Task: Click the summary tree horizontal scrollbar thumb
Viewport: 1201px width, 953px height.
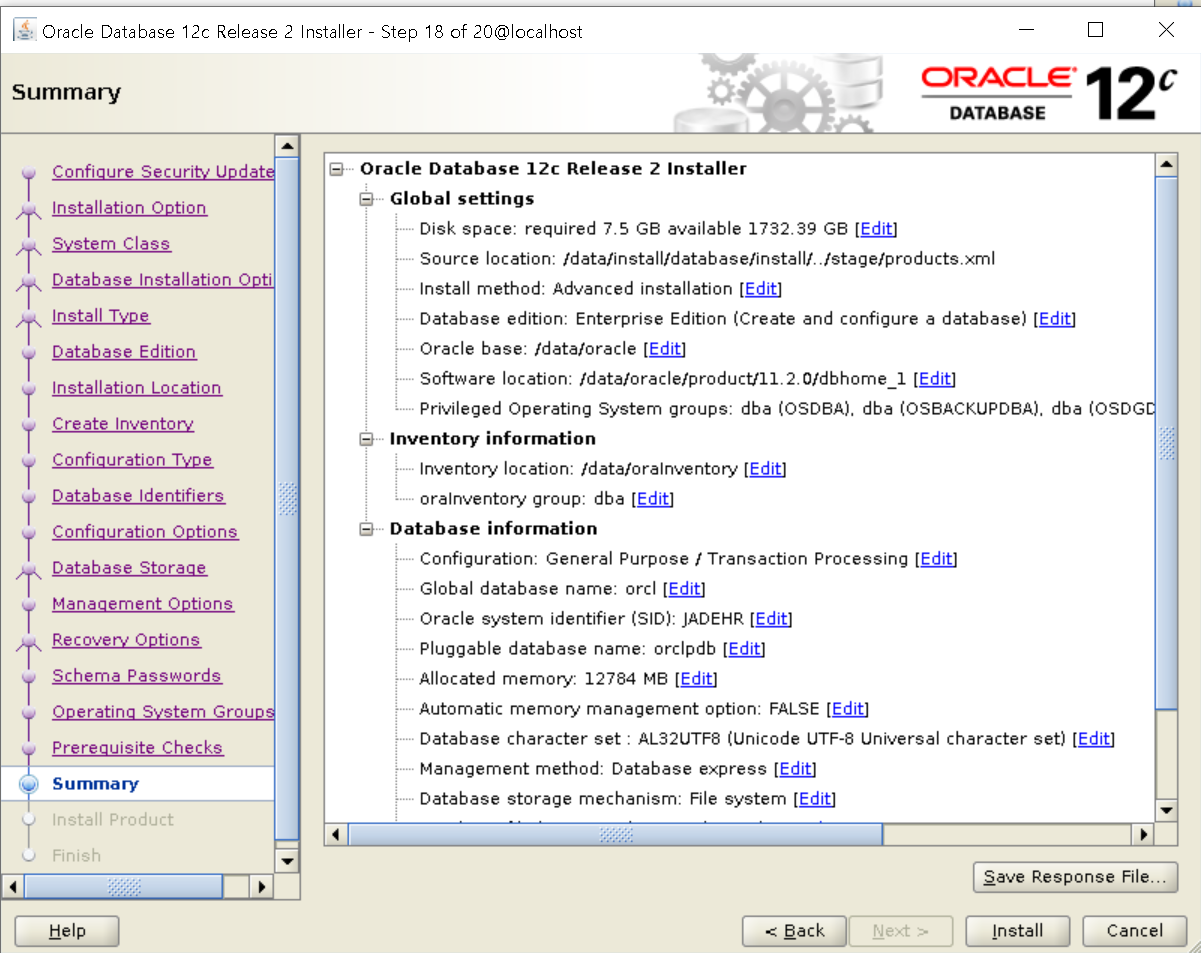Action: [x=615, y=834]
